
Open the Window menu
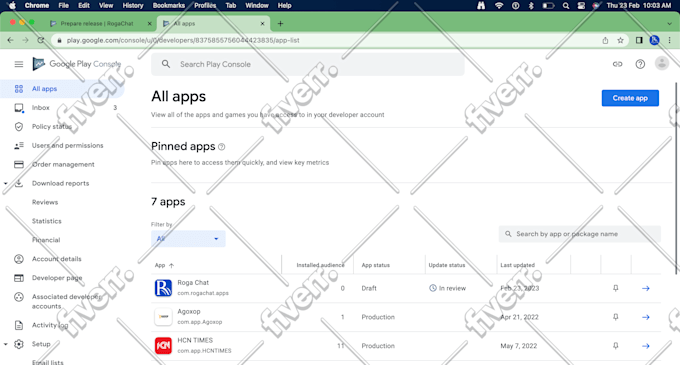tap(257, 6)
